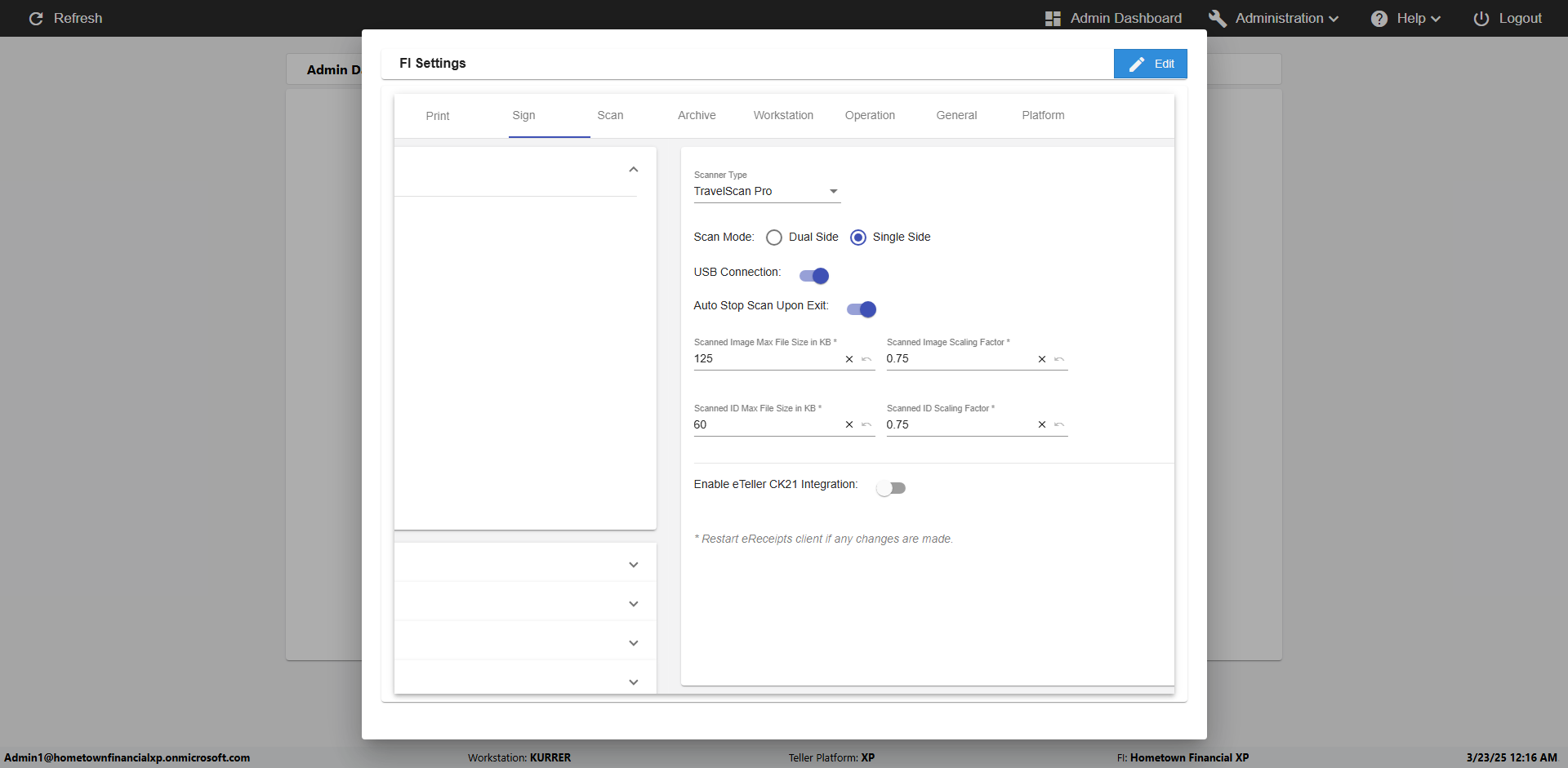Open the Platform tab
The width and height of the screenshot is (1568, 768).
click(1043, 116)
